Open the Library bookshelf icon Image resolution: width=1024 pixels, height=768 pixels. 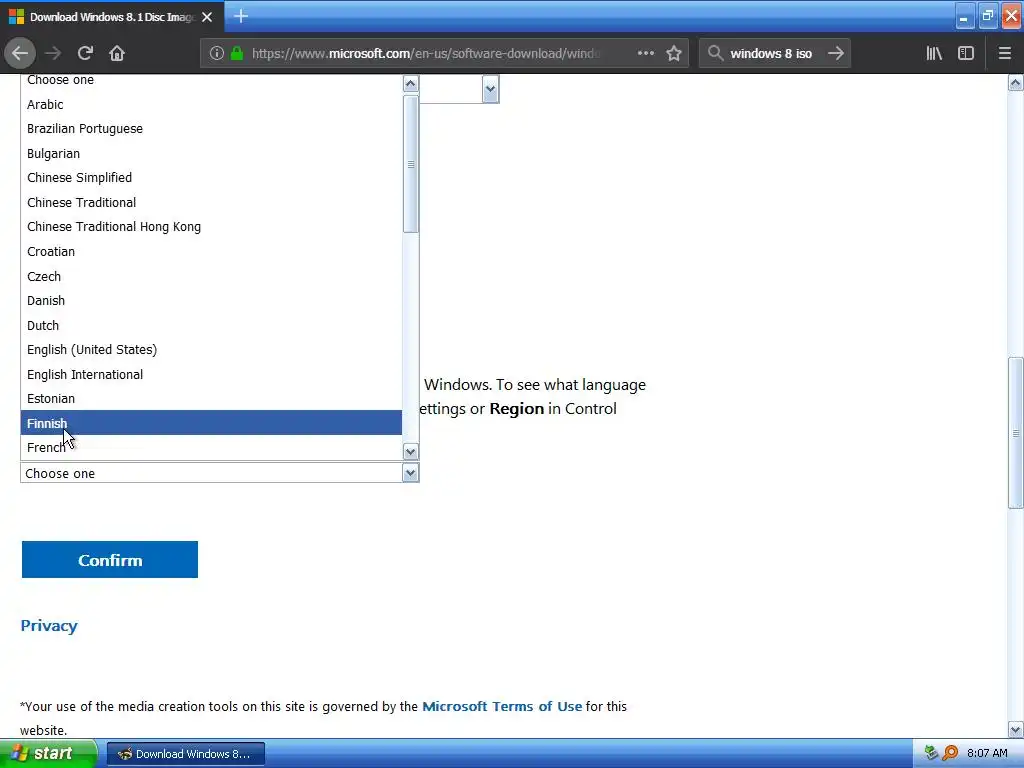934,54
